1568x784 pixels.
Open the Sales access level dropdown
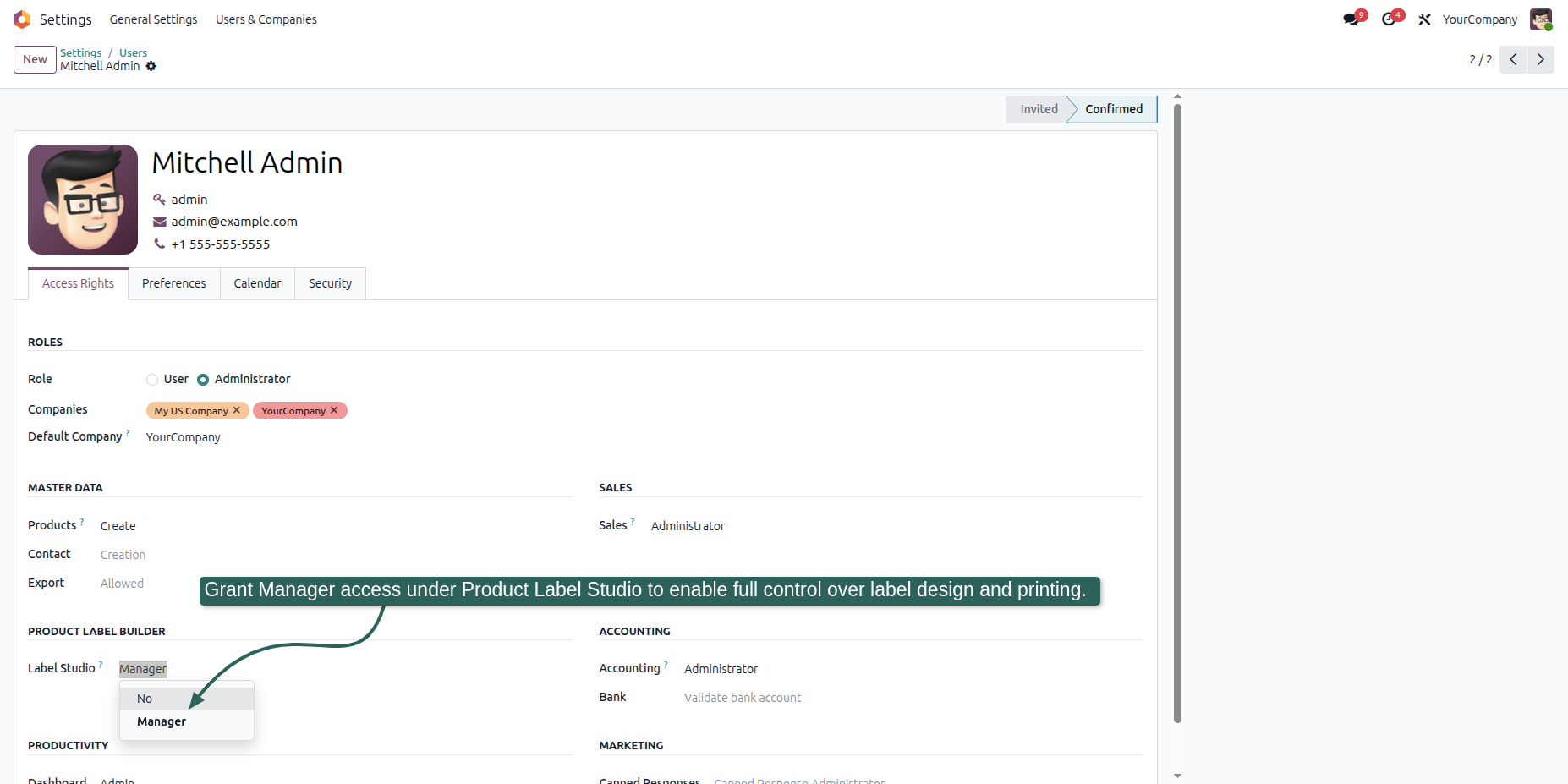coord(688,526)
